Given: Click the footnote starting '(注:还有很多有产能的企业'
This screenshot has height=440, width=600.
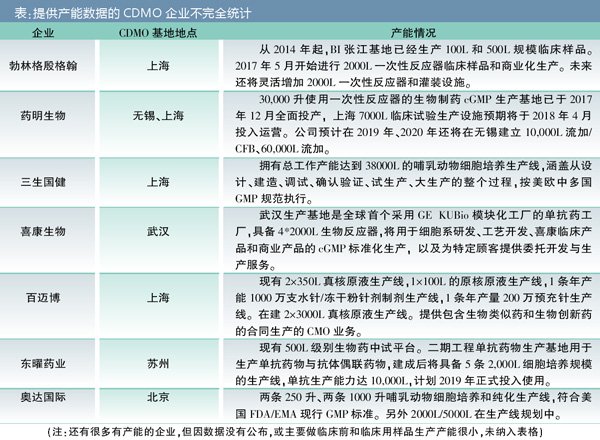Looking at the screenshot, I should (295, 432).
